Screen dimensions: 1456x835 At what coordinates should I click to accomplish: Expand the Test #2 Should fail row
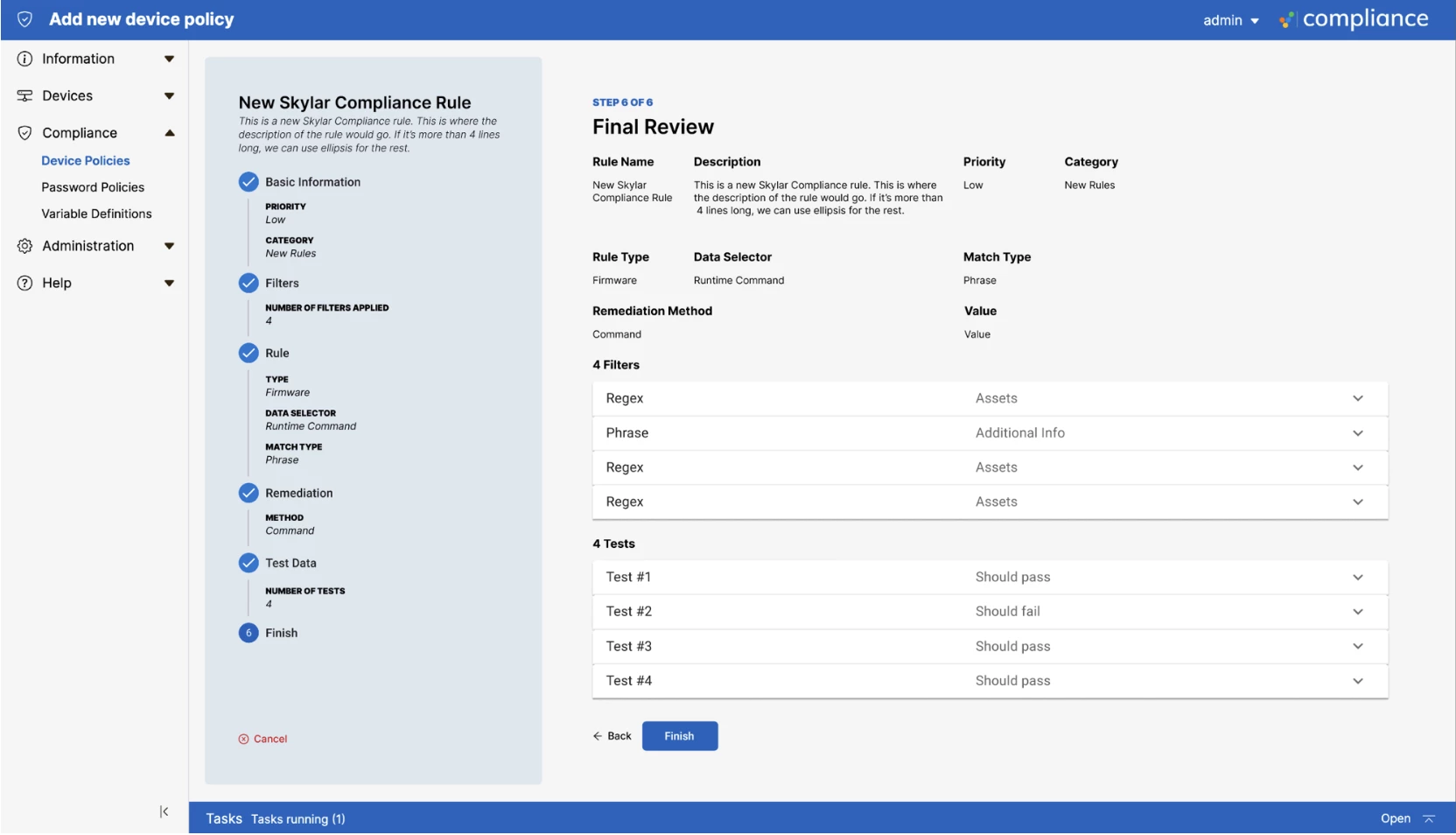(x=990, y=612)
